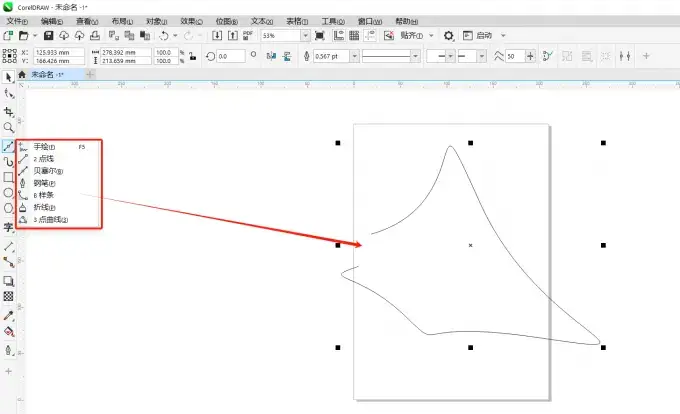Open the Options gear icon

click(x=449, y=35)
